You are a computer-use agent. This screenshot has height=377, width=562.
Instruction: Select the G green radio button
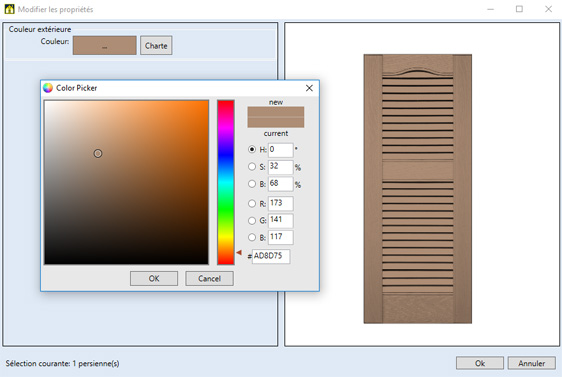click(x=252, y=220)
